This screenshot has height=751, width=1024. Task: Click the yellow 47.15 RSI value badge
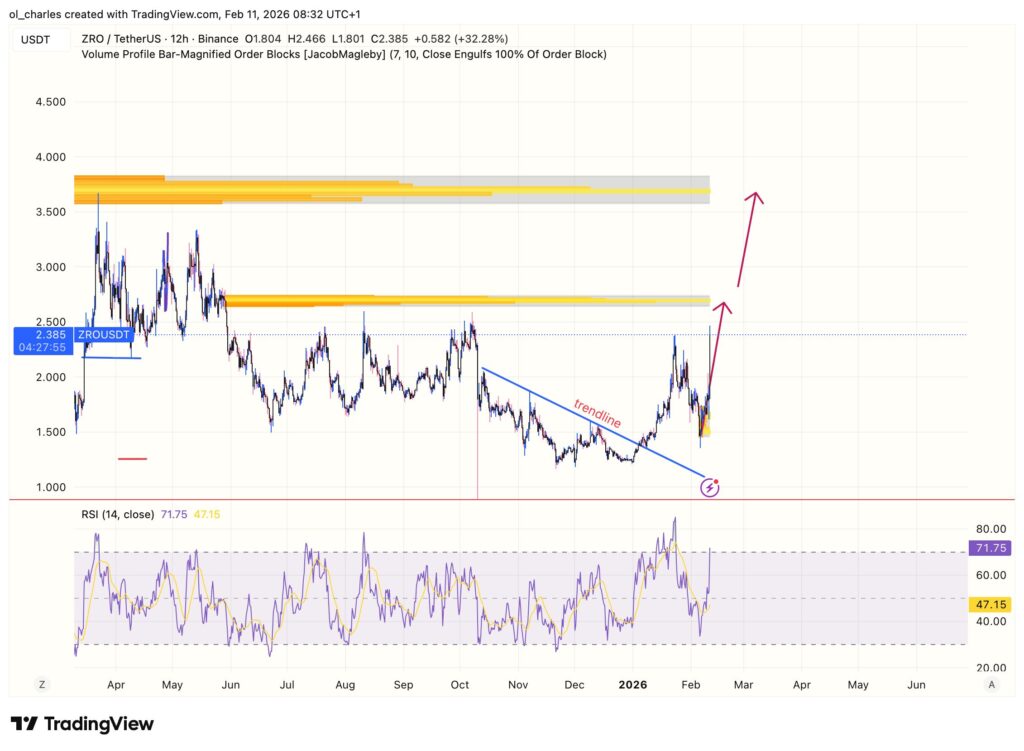pos(989,604)
